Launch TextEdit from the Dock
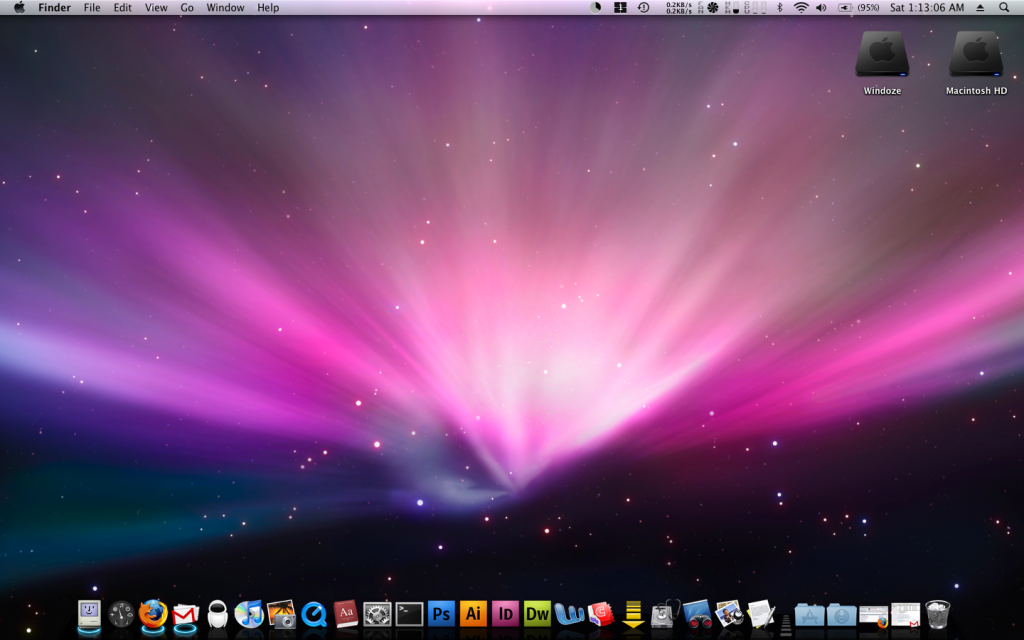The height and width of the screenshot is (640, 1024). point(761,615)
